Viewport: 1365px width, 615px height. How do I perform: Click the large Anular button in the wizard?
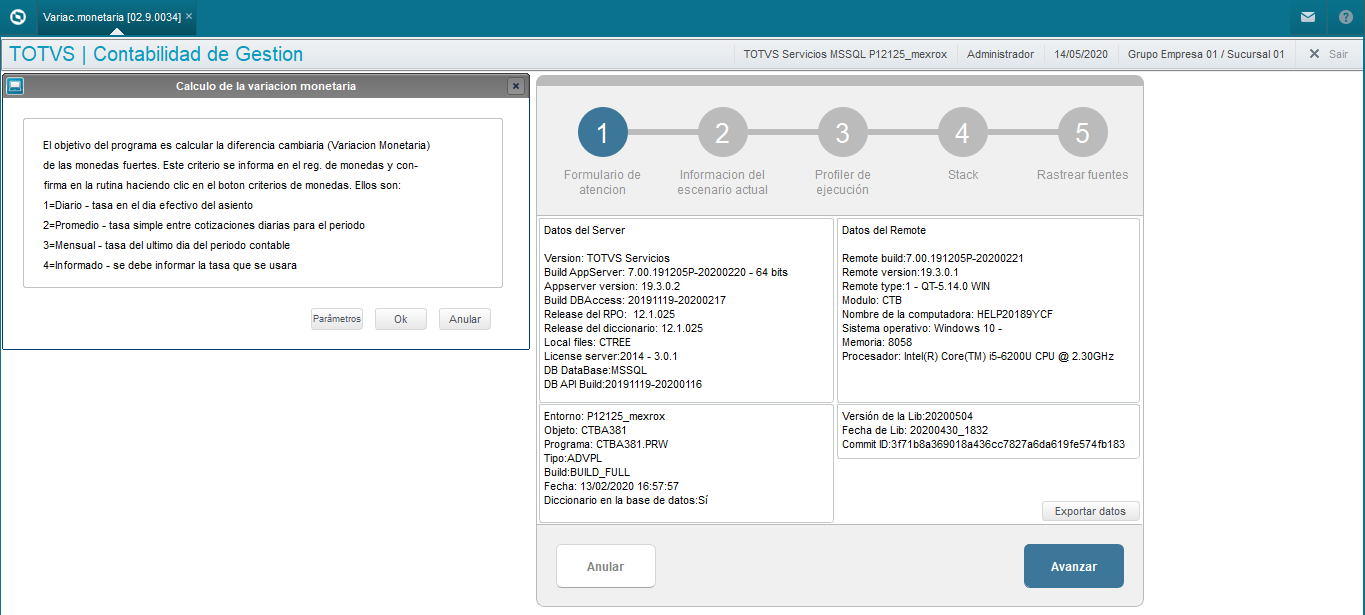pyautogui.click(x=605, y=566)
